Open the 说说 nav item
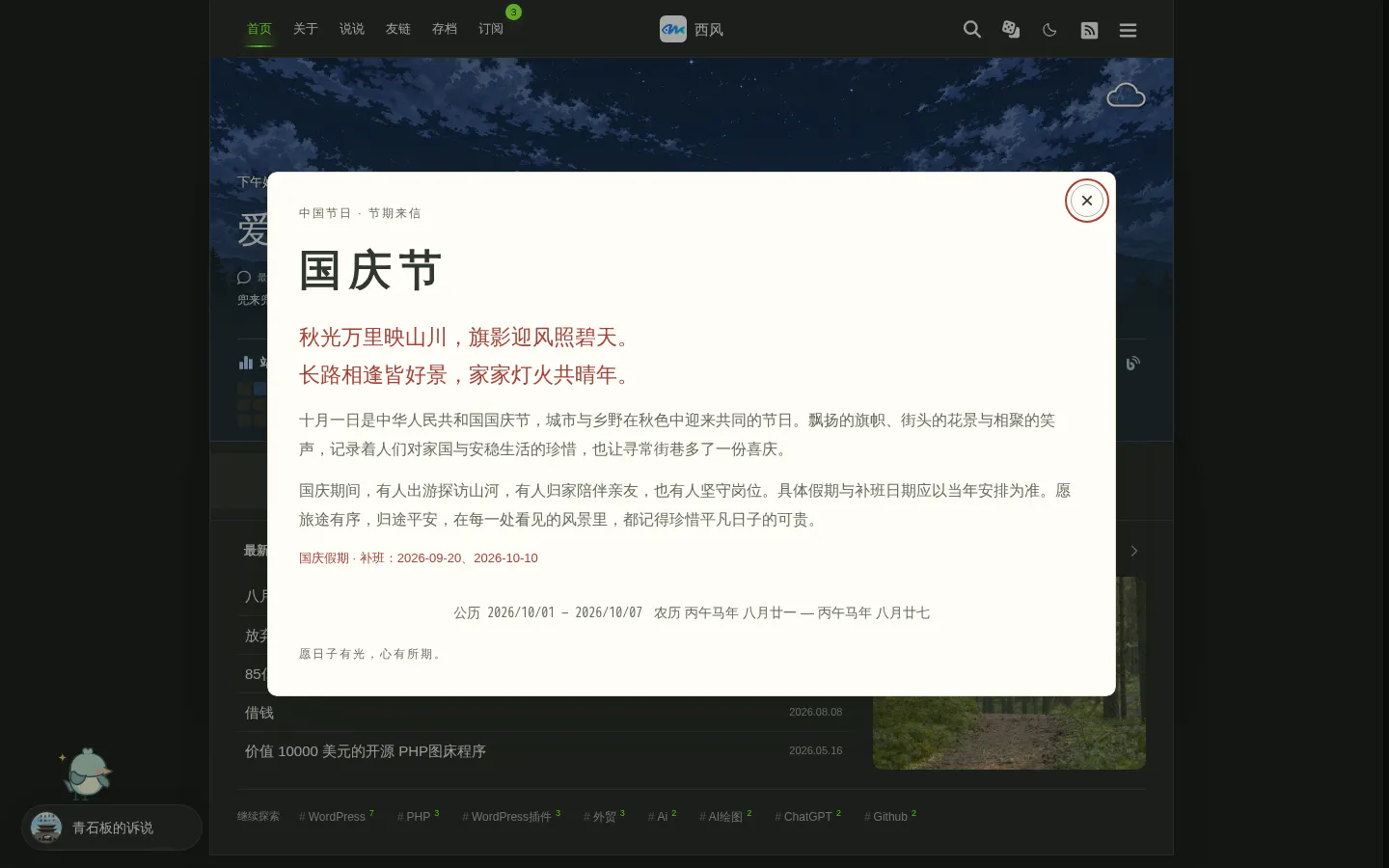The width and height of the screenshot is (1389, 868). pos(352,29)
